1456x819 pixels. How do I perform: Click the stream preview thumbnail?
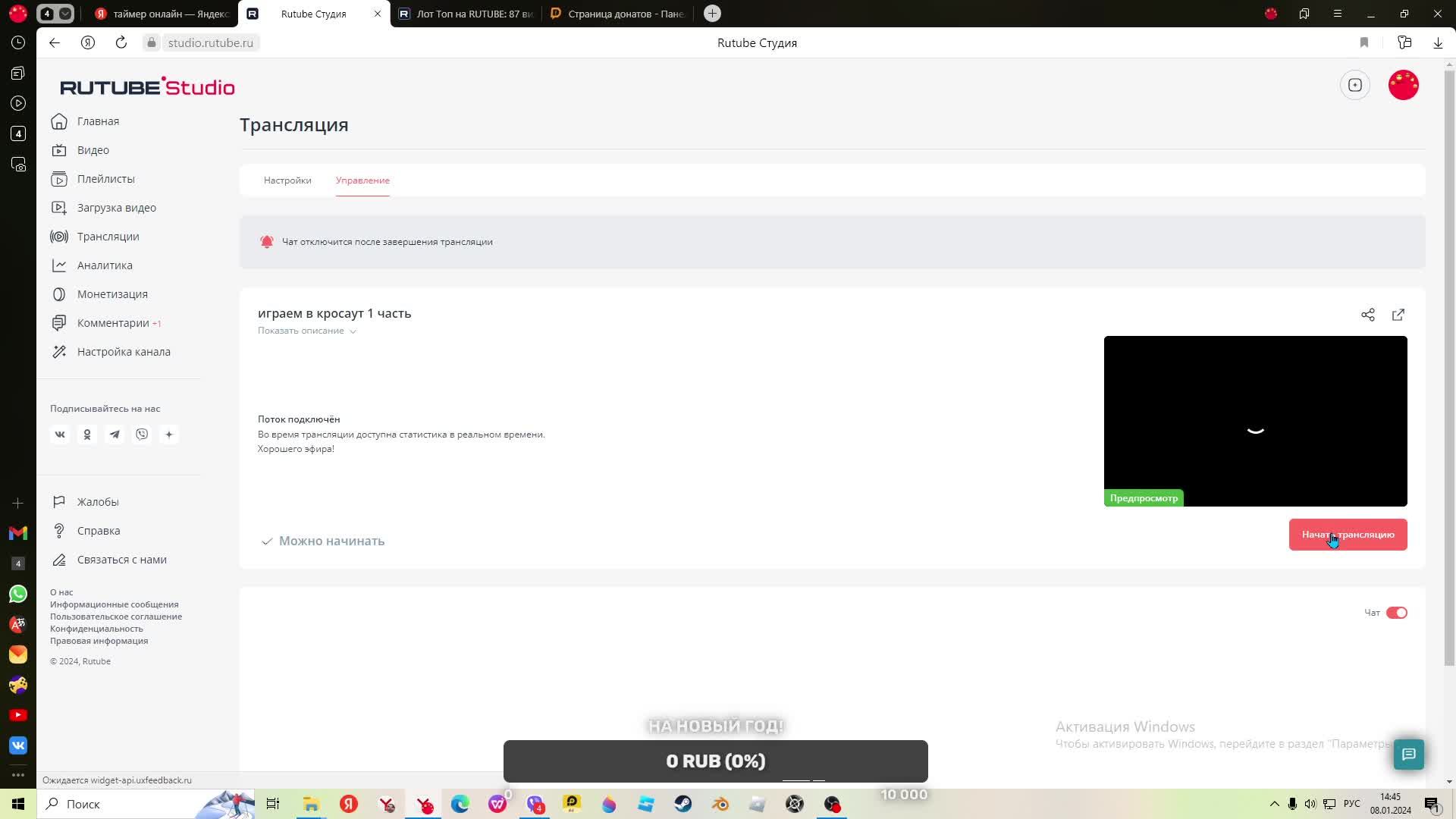(x=1255, y=421)
